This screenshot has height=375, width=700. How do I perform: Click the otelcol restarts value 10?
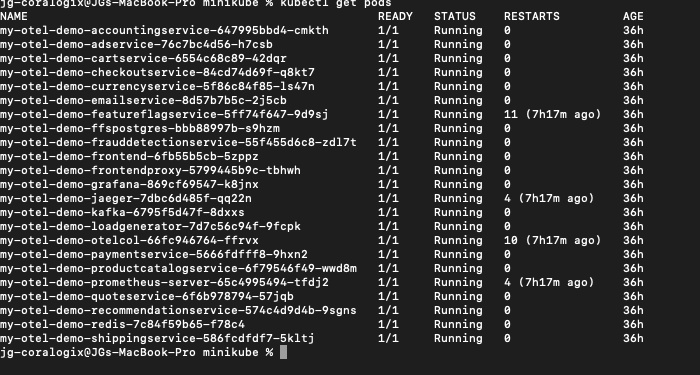[511, 240]
